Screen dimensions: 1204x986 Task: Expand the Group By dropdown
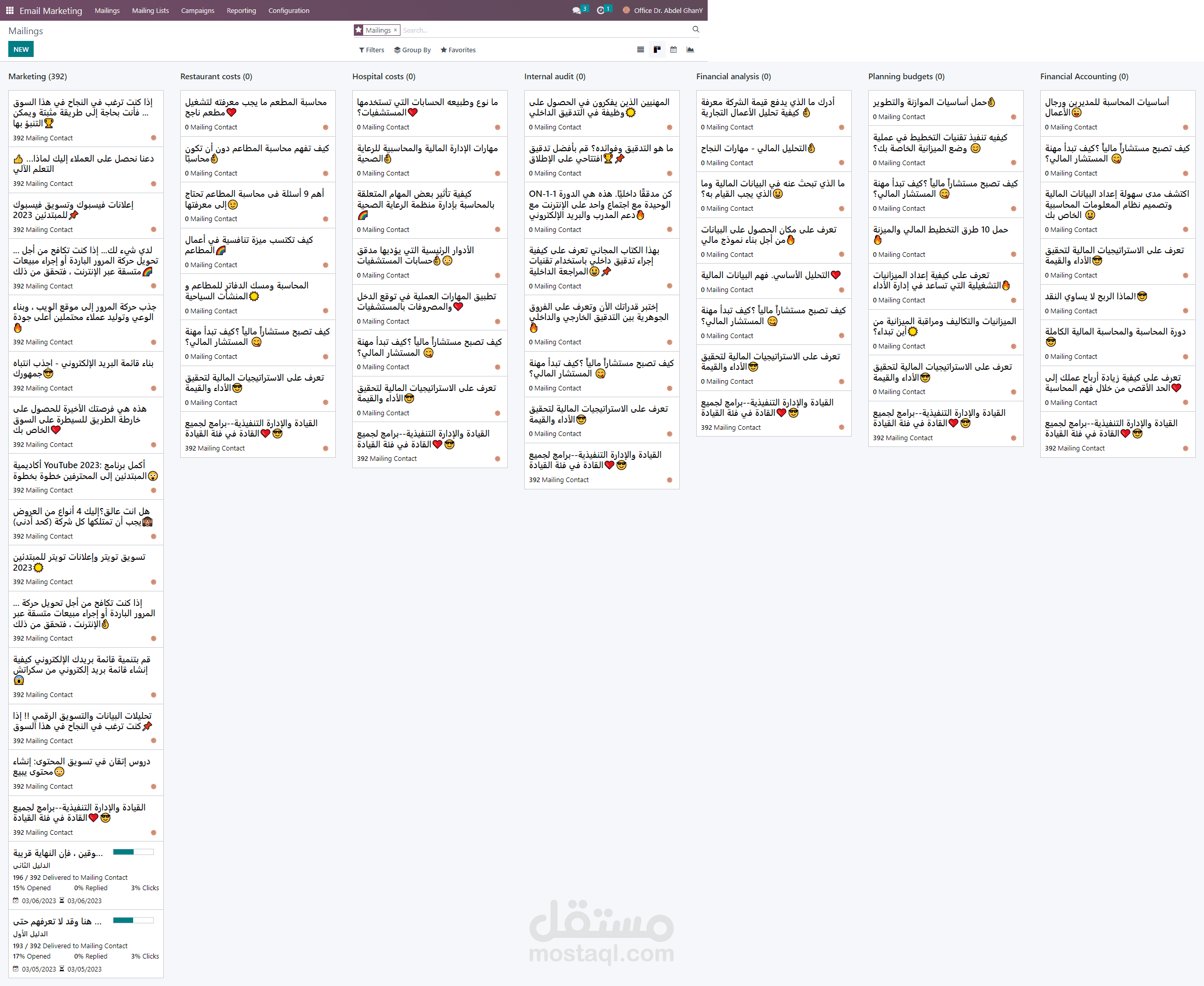tap(412, 50)
